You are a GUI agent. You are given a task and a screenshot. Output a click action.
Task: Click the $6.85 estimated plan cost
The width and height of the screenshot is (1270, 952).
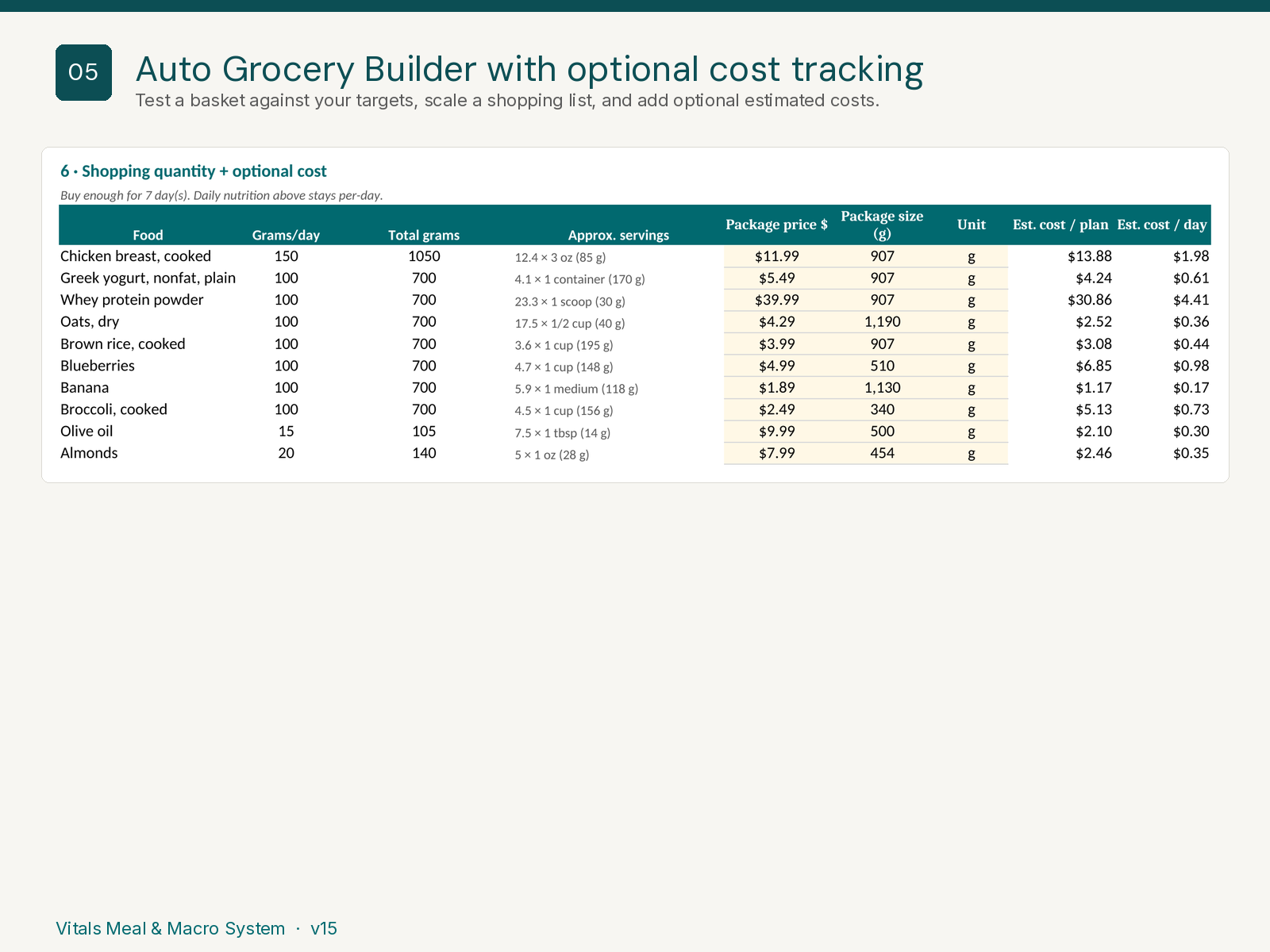1094,366
